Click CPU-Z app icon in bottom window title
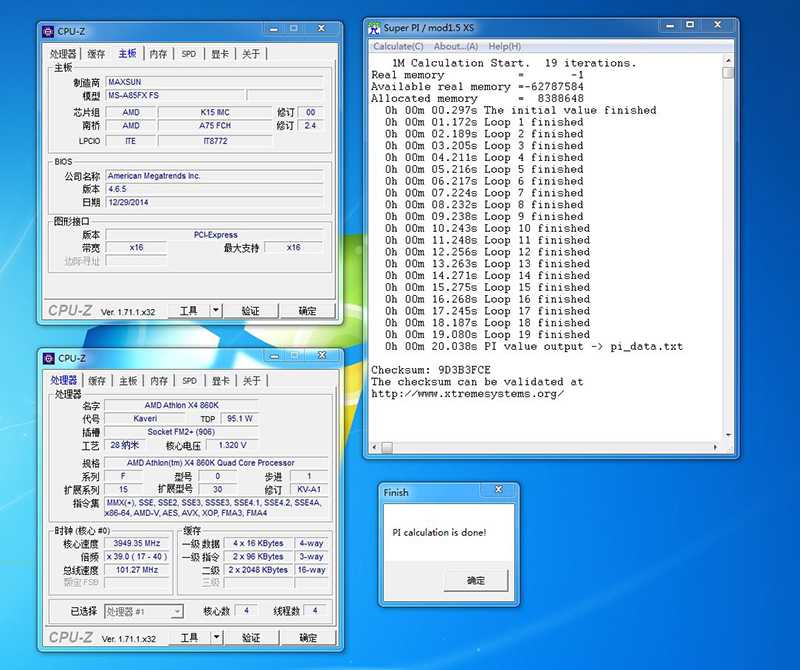Image resolution: width=800 pixels, height=670 pixels. point(48,358)
